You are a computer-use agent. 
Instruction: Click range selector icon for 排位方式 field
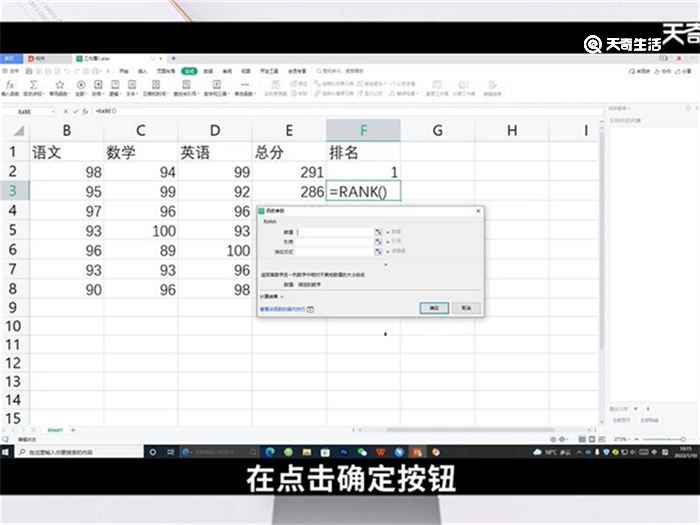coord(378,251)
